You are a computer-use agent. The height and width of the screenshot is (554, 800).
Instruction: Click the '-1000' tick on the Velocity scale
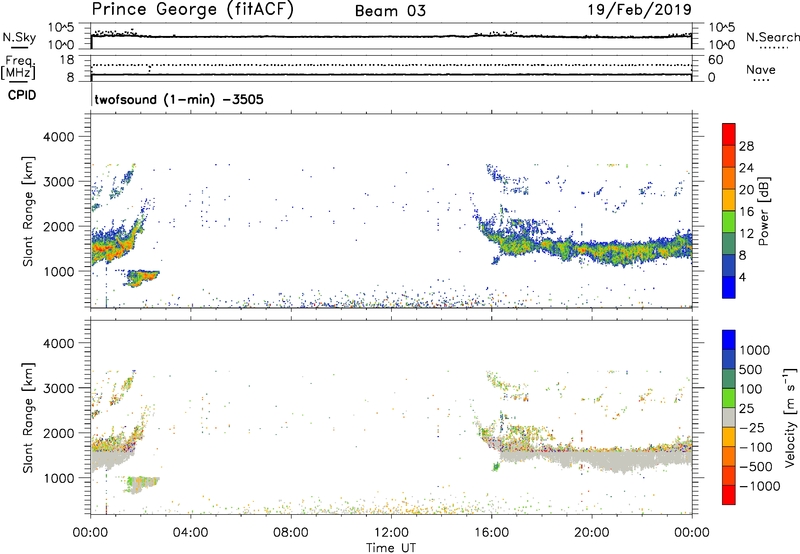point(760,486)
